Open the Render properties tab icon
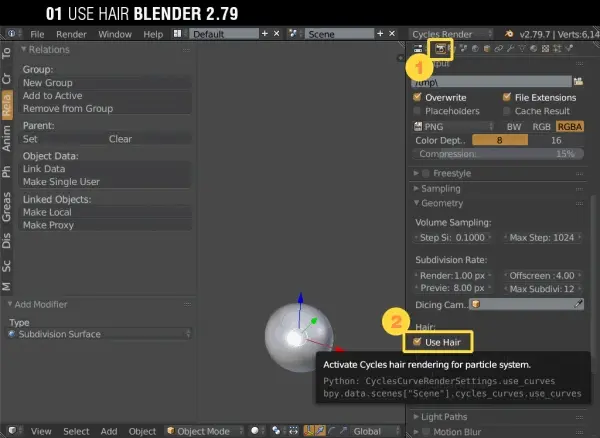The width and height of the screenshot is (600, 438). [x=440, y=49]
